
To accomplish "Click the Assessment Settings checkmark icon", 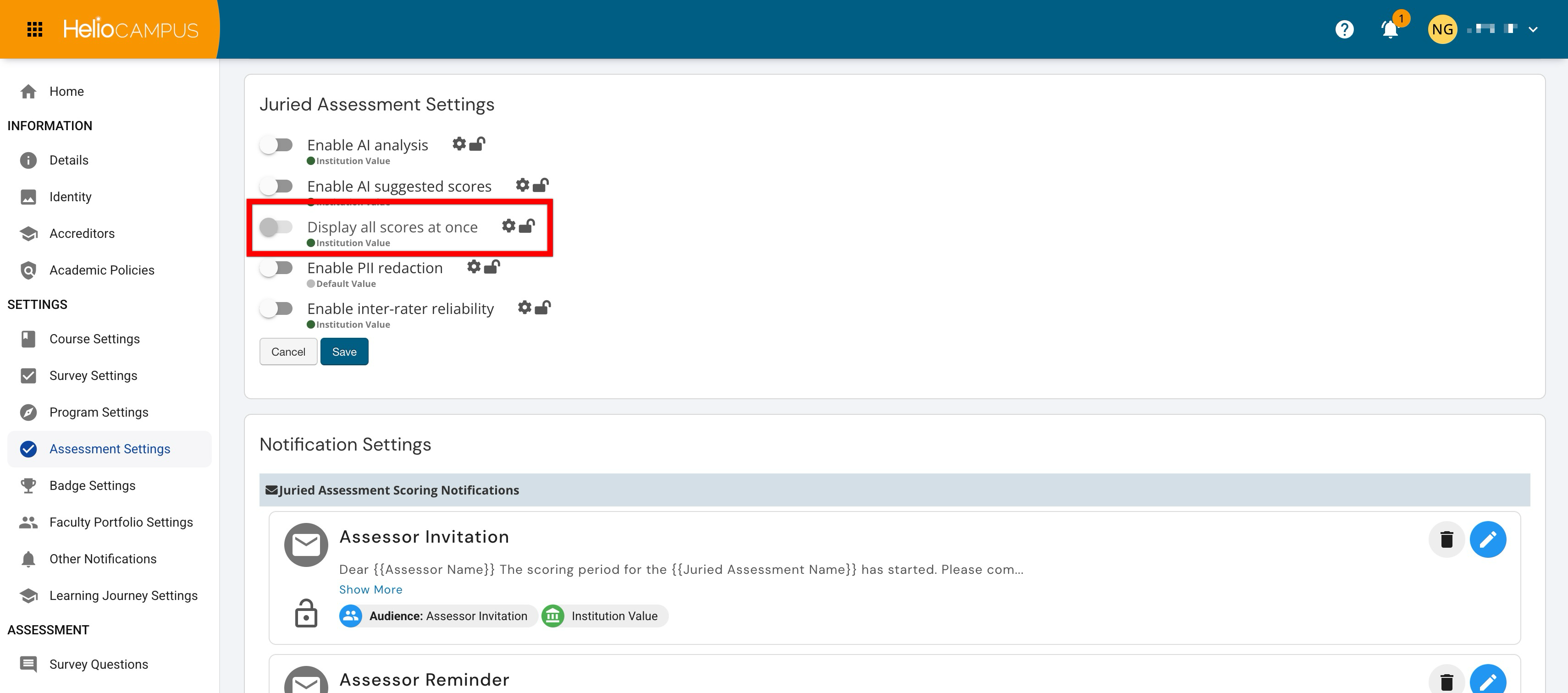I will 28,448.
